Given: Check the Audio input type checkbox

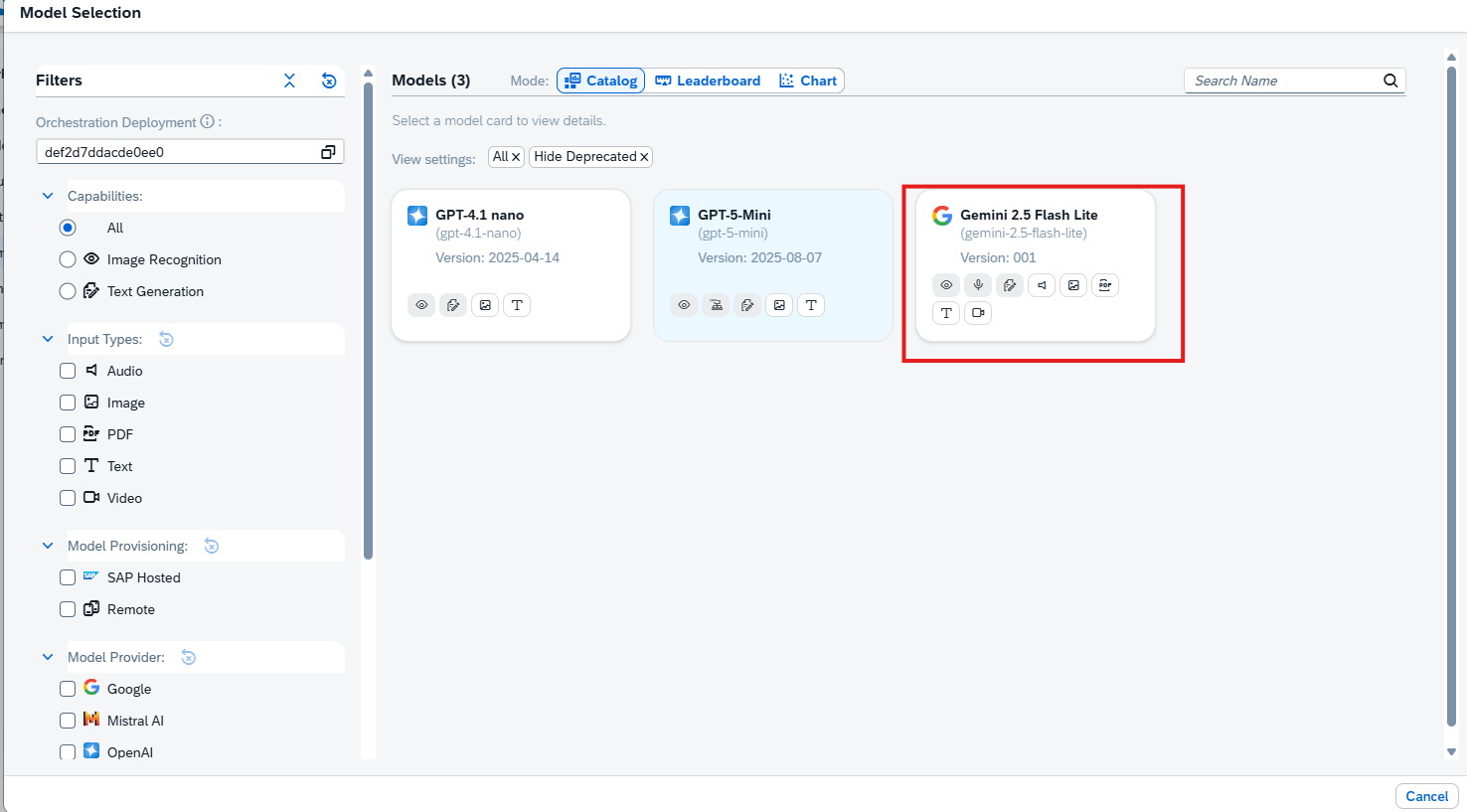Looking at the screenshot, I should (x=68, y=371).
